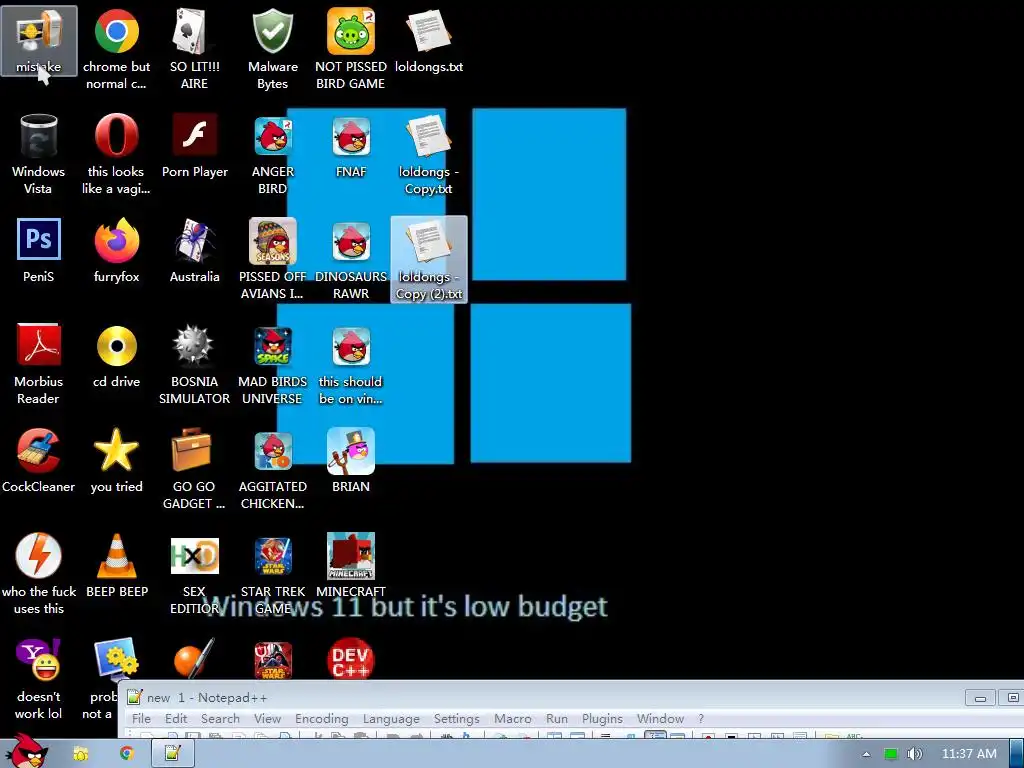Open the Run menu in Notepad++
Image resolution: width=1024 pixels, height=768 pixels.
[556, 718]
